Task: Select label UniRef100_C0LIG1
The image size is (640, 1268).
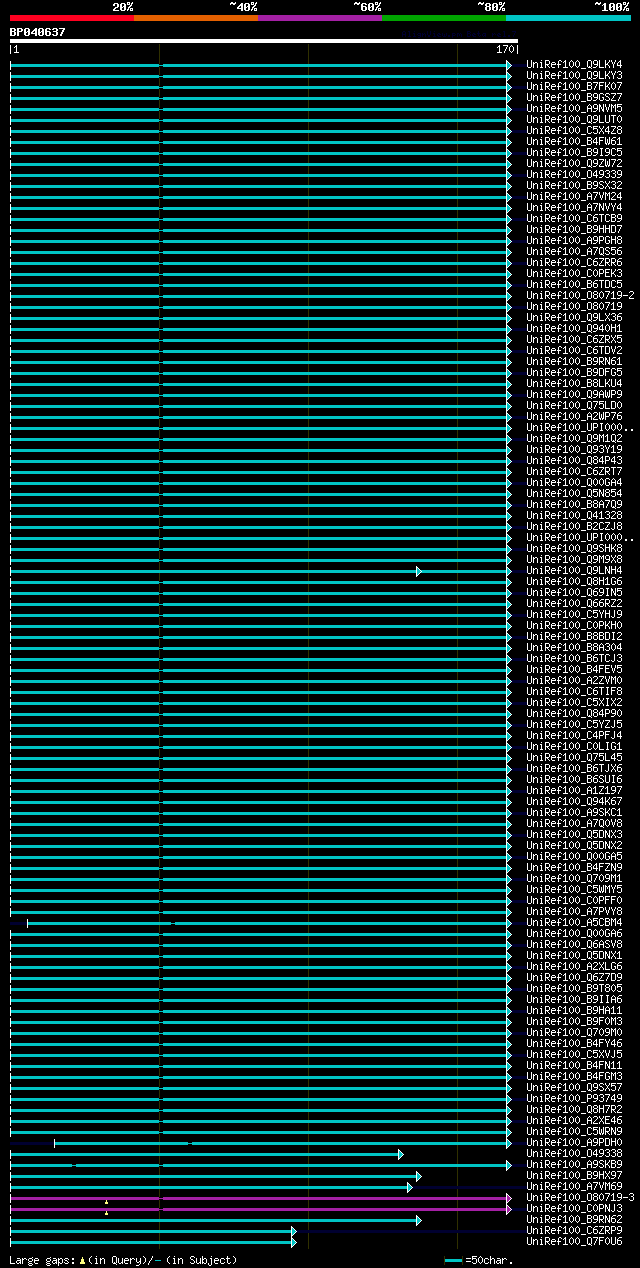Action: pos(574,747)
